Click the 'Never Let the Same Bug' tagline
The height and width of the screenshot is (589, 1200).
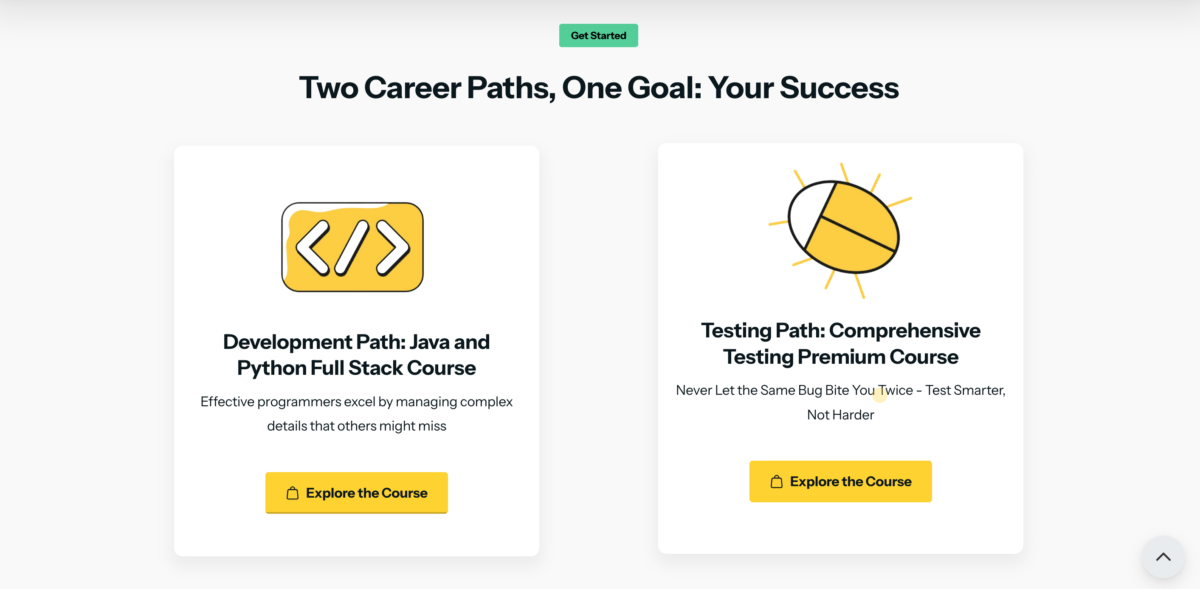click(840, 390)
